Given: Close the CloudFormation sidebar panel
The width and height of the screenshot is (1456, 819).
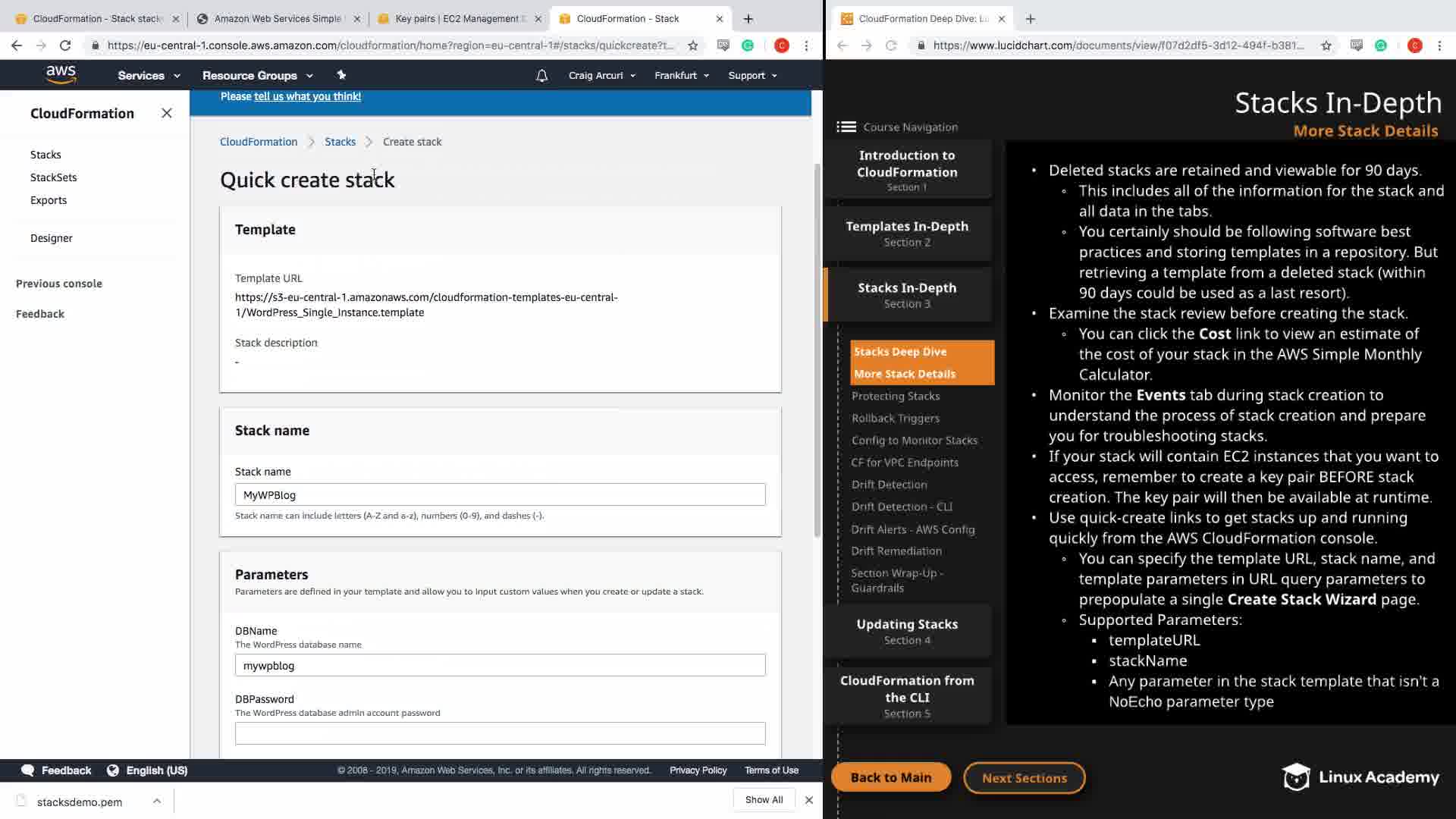Looking at the screenshot, I should pyautogui.click(x=167, y=113).
